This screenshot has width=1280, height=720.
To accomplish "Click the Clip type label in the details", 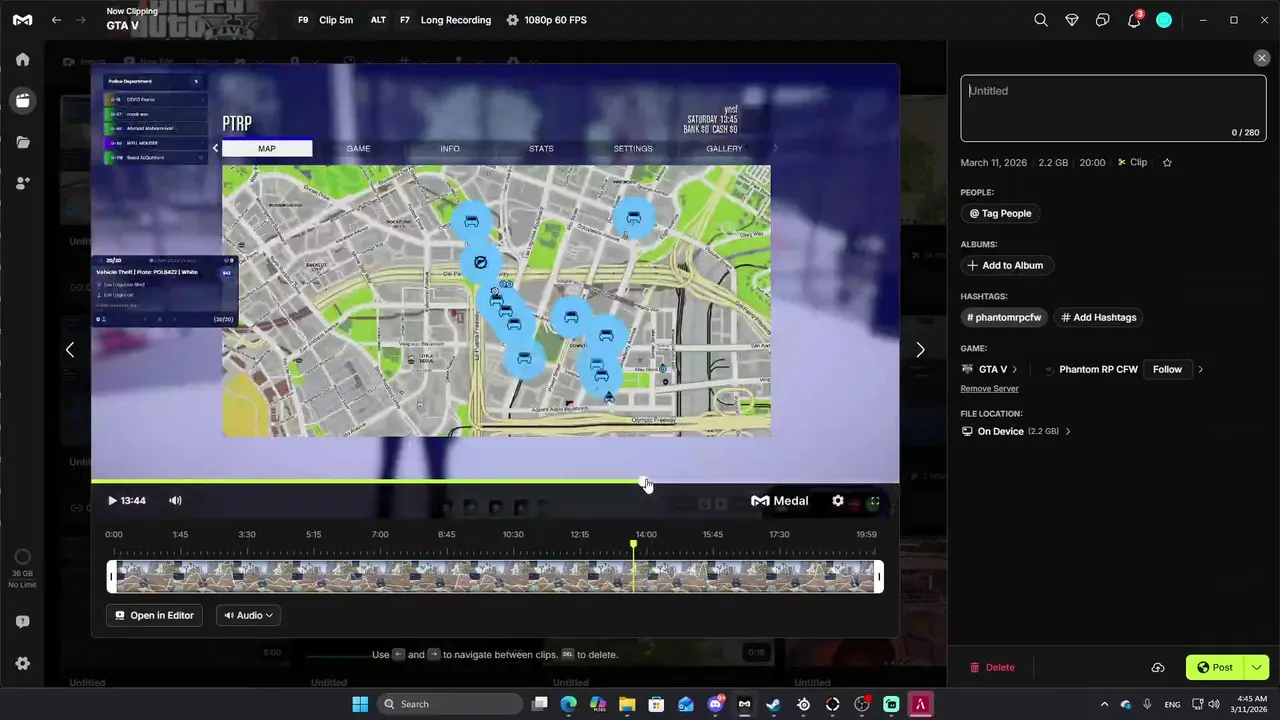I will click(x=1132, y=162).
